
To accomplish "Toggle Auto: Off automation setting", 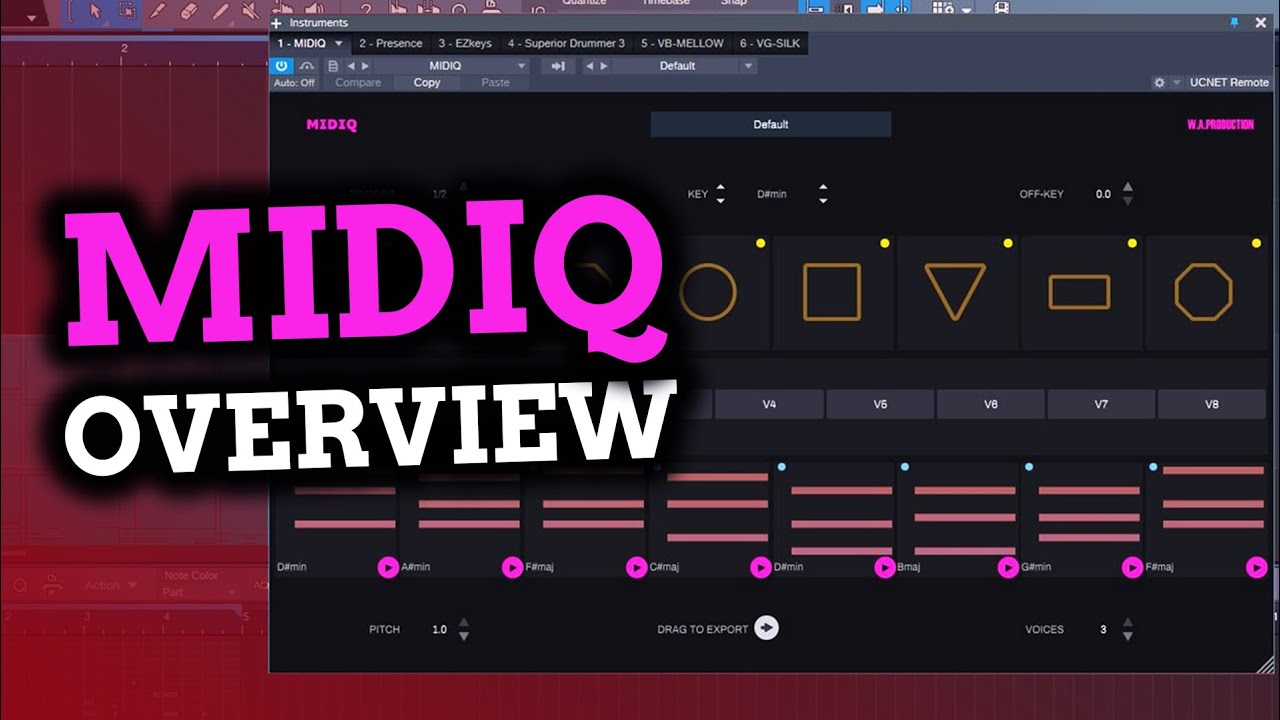I will 294,83.
